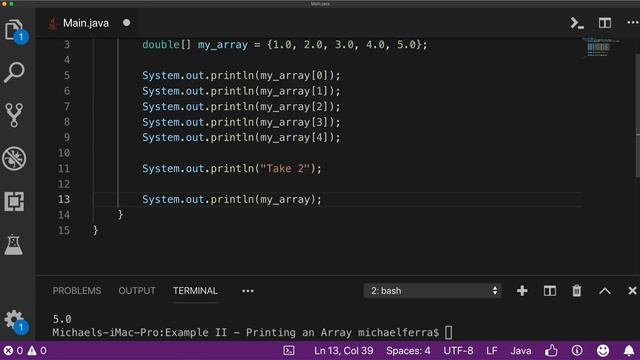Click the editor minimap preview
Viewport: 640px width, 360px height.
(601, 47)
